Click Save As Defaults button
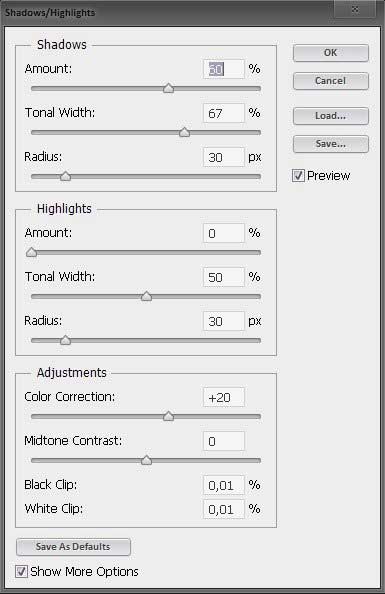 [x=73, y=547]
